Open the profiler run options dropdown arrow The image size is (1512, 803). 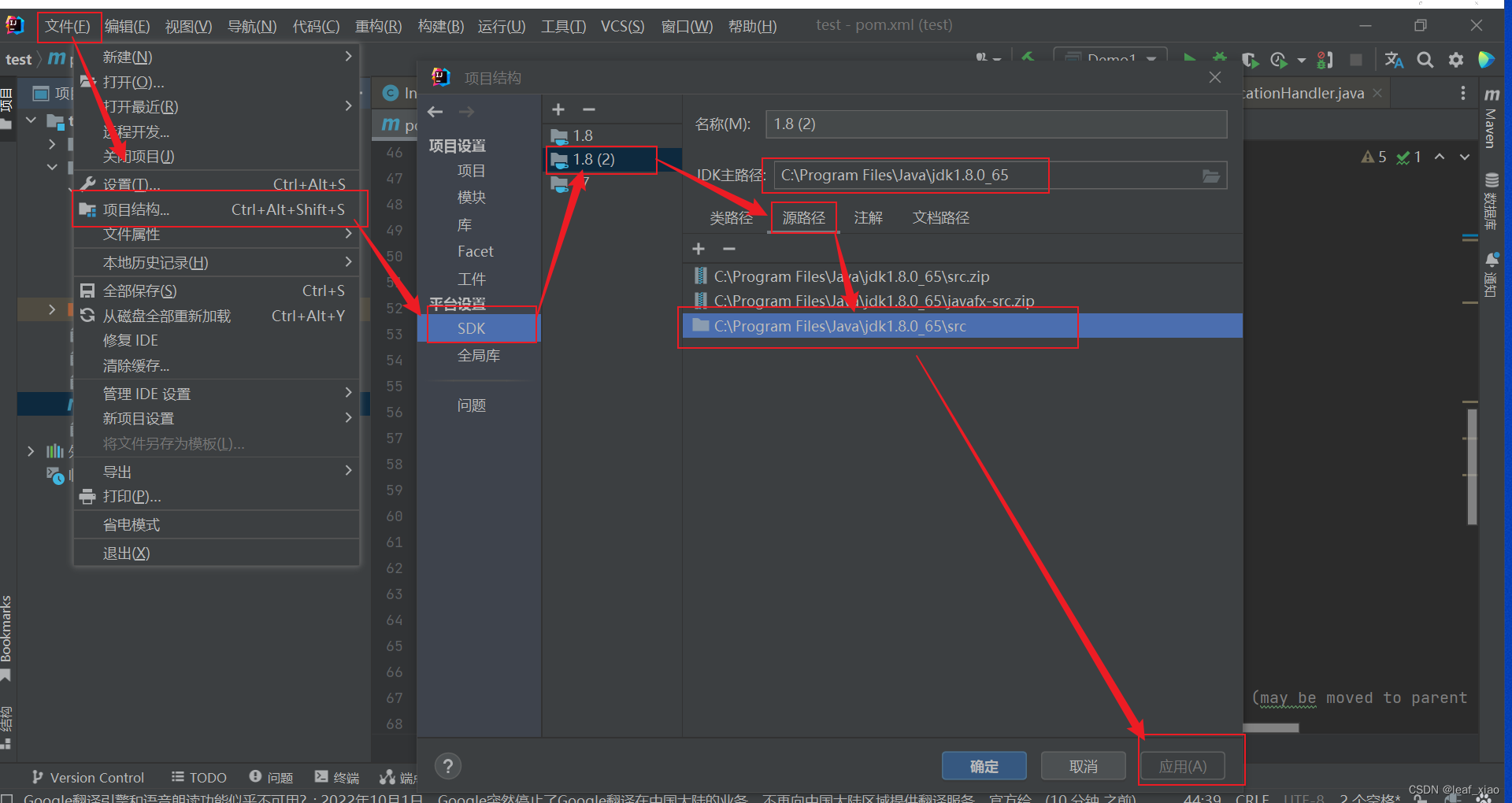tap(1301, 61)
